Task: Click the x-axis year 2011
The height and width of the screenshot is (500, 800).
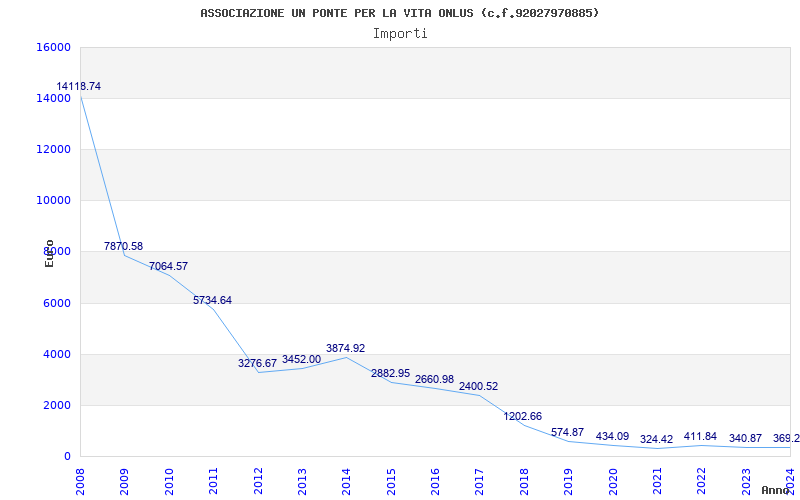Action: 213,481
